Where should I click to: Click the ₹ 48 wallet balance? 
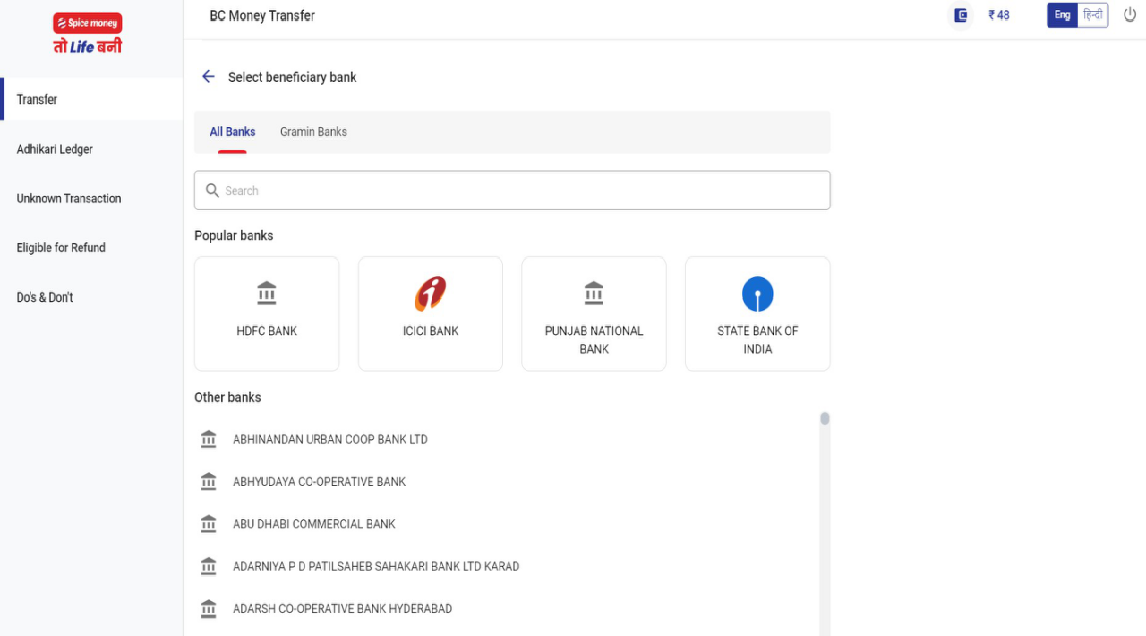coord(998,15)
